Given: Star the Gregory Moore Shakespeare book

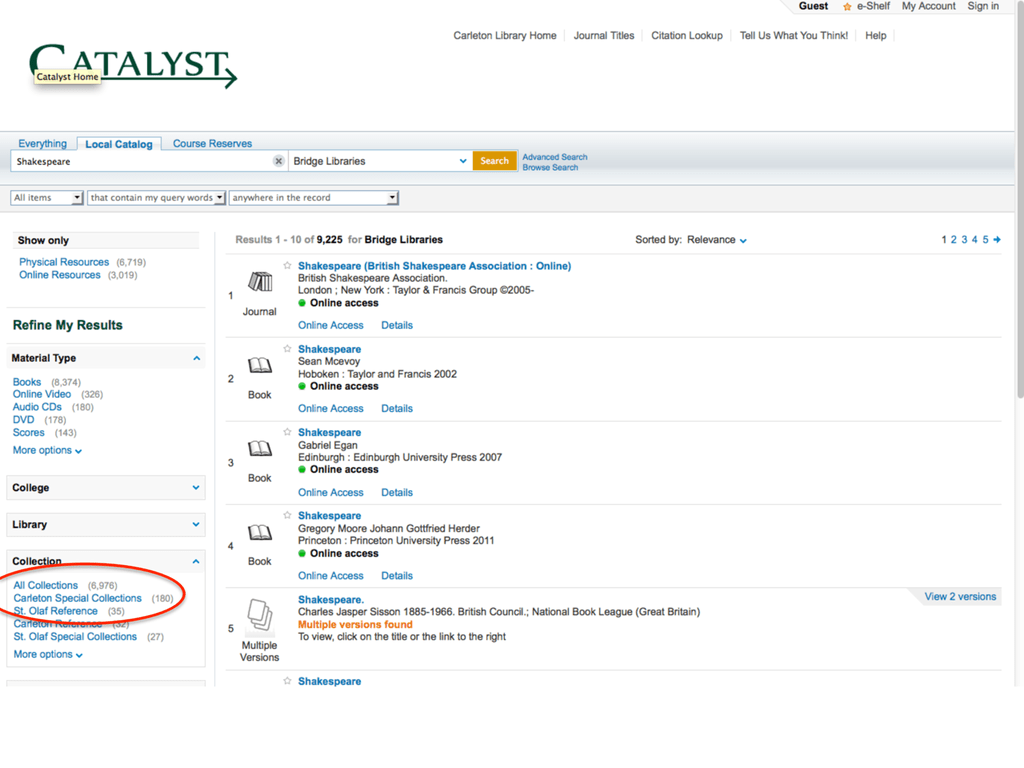Looking at the screenshot, I should pyautogui.click(x=287, y=515).
